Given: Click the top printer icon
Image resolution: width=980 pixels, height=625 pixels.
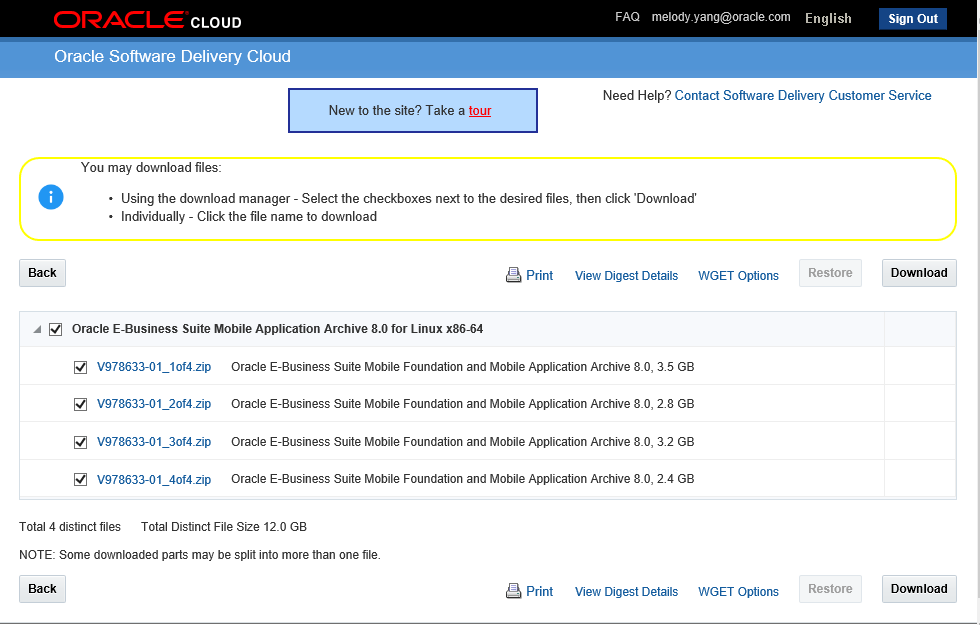Looking at the screenshot, I should point(513,275).
